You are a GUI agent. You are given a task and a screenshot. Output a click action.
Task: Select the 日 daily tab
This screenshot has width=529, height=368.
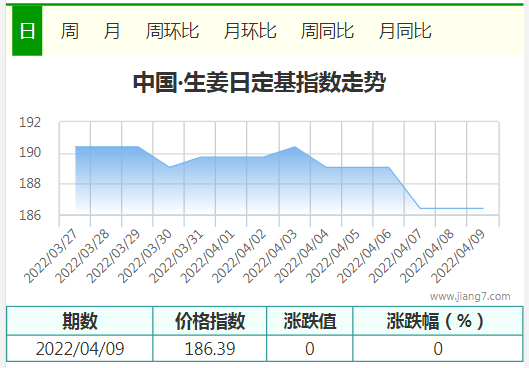[x=27, y=31]
